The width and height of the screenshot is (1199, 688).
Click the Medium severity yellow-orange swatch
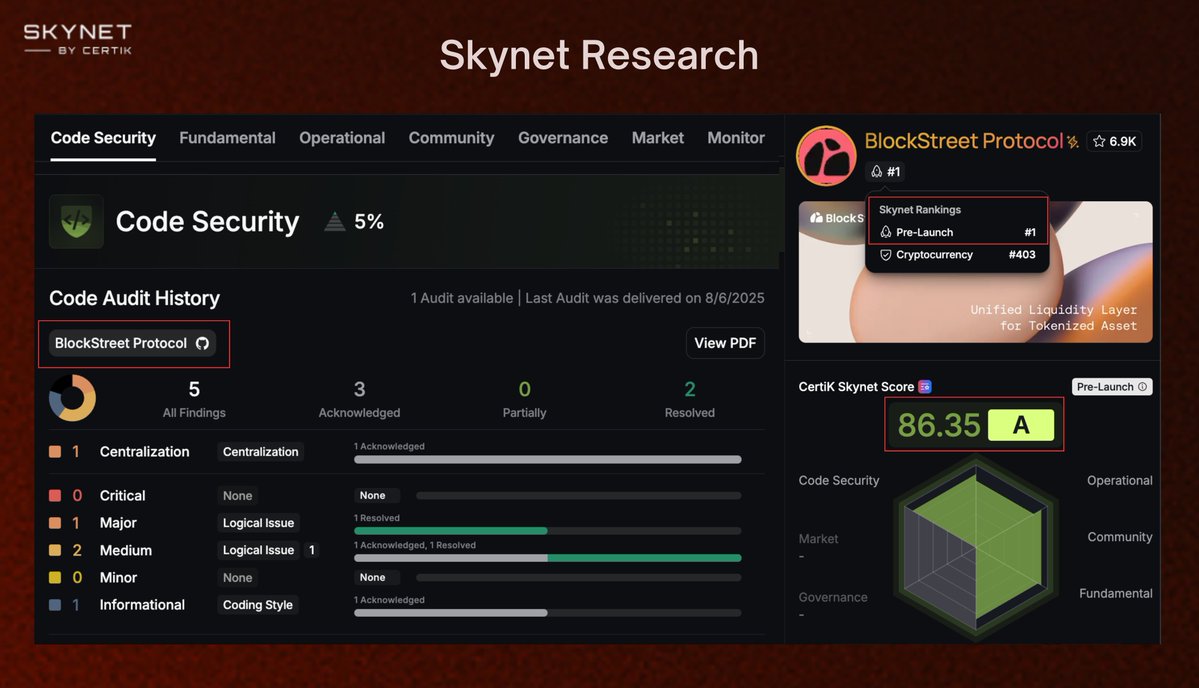(x=55, y=550)
